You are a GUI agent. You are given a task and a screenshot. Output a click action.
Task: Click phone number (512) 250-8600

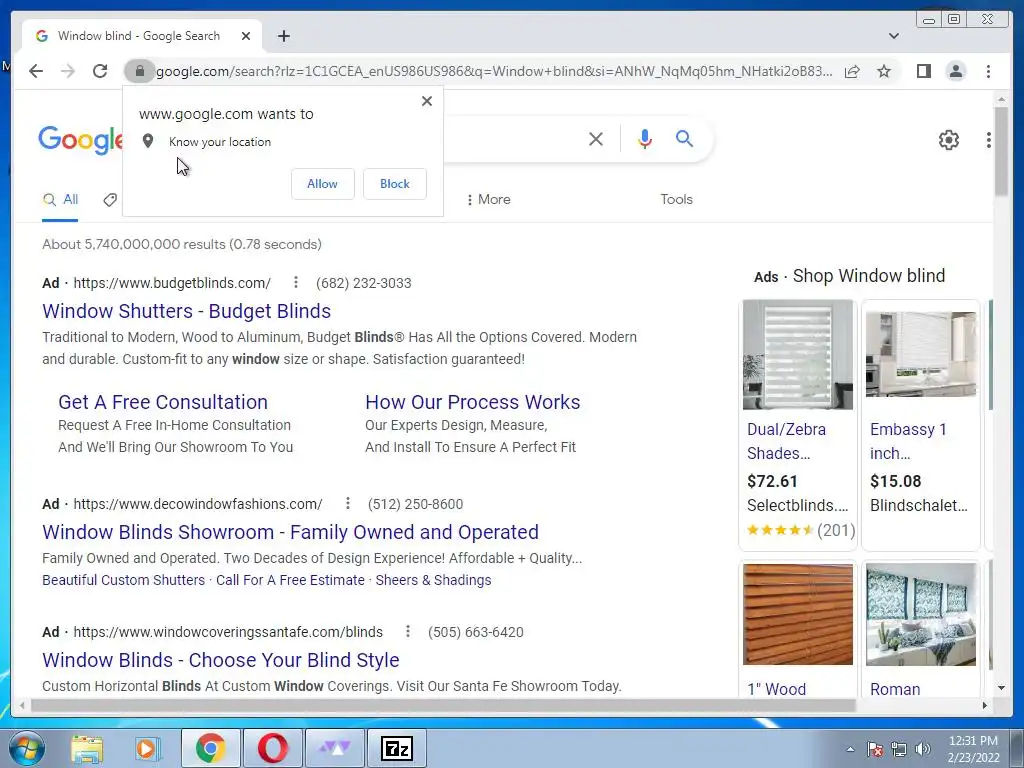(415, 504)
